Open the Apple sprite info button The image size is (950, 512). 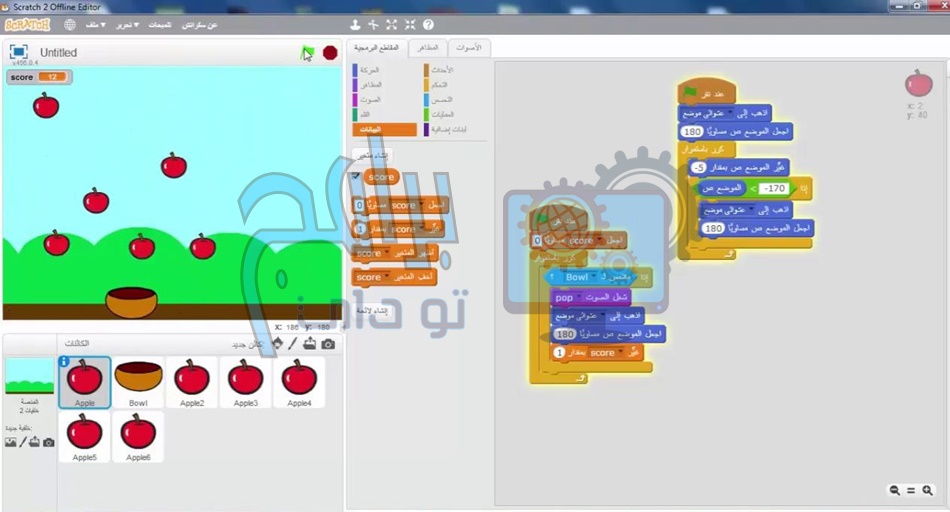[64, 361]
